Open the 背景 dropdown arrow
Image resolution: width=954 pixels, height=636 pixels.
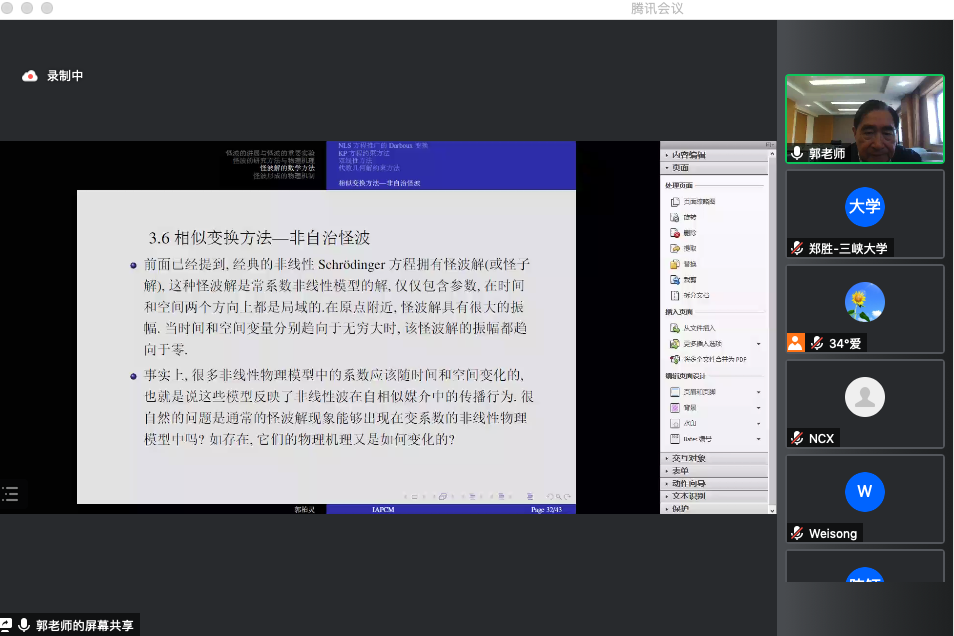coord(758,408)
